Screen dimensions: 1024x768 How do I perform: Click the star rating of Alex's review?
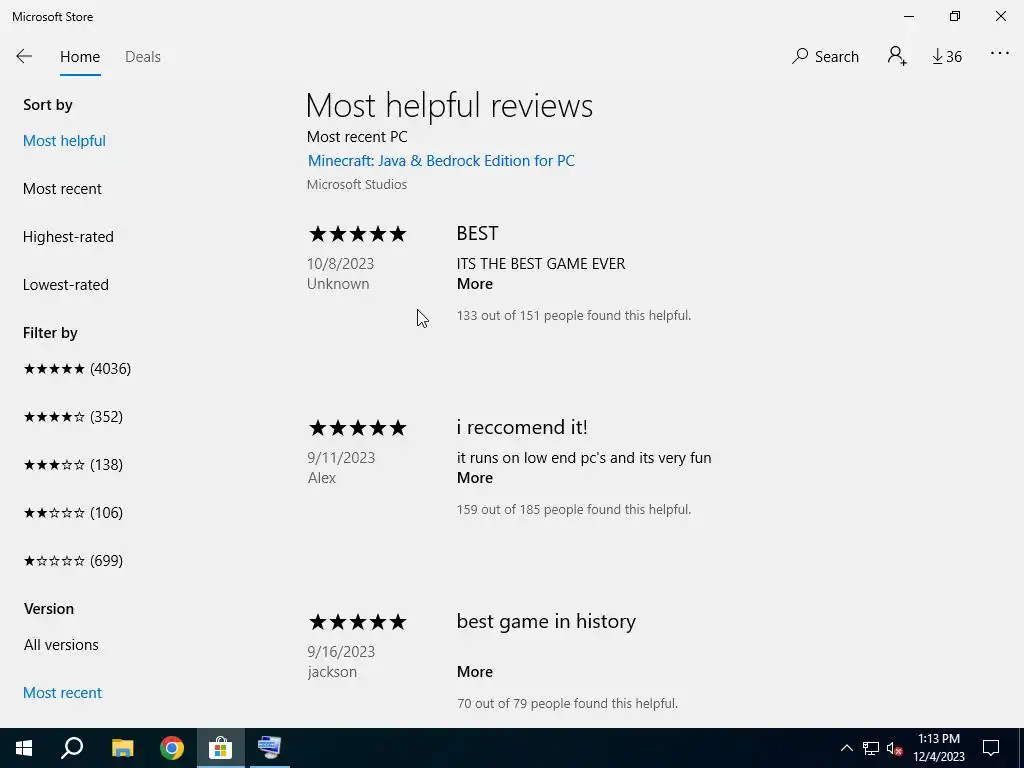[x=357, y=428]
